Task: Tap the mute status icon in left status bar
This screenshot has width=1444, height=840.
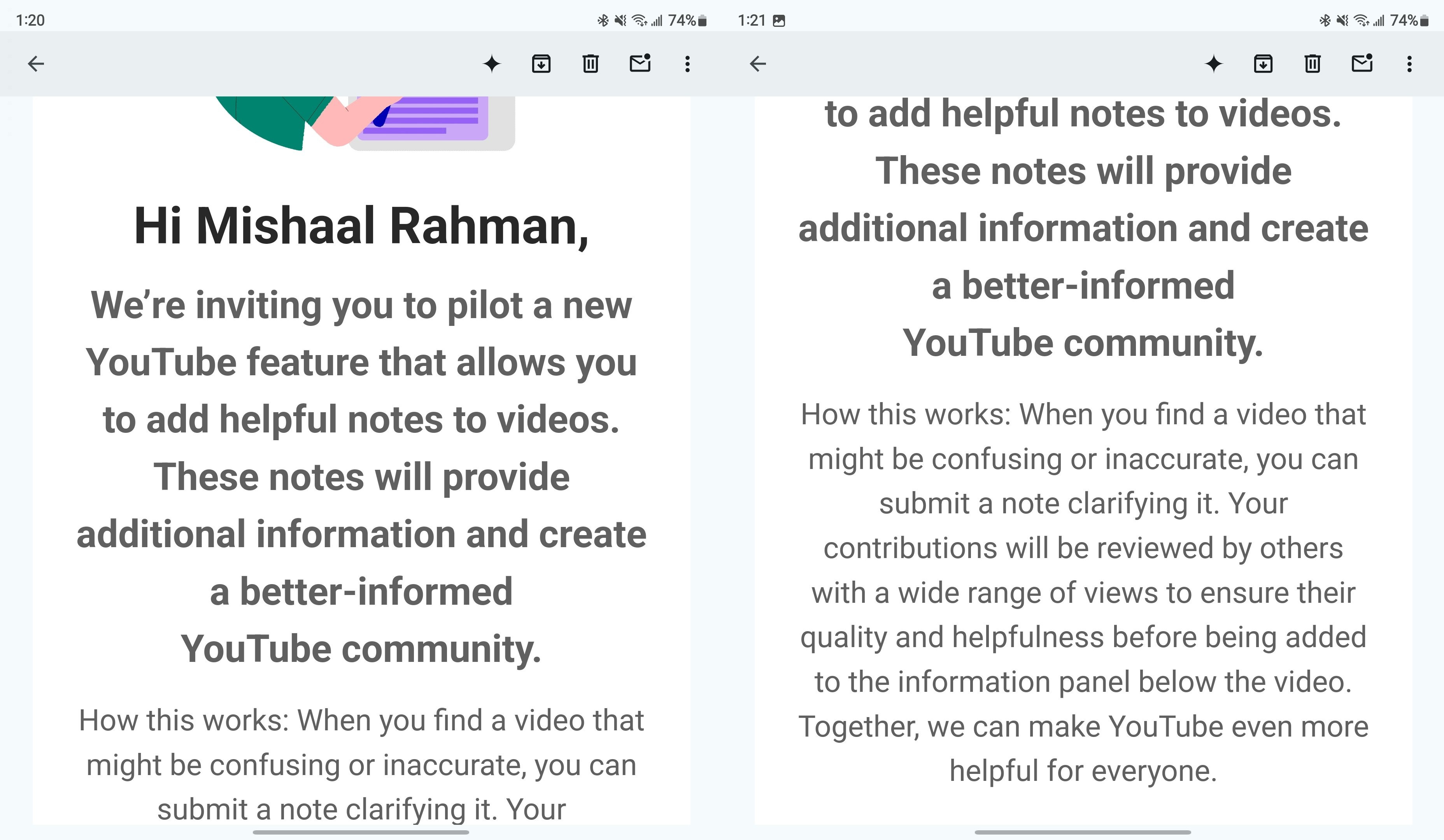Action: 620,21
